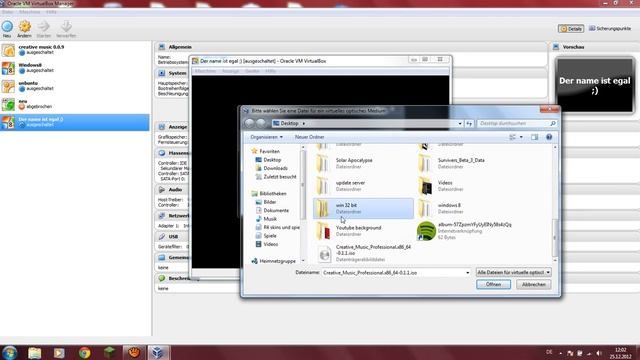640x360 pixels.
Task: Select the Survivers_Beta_3_Data folder
Action: point(465,163)
